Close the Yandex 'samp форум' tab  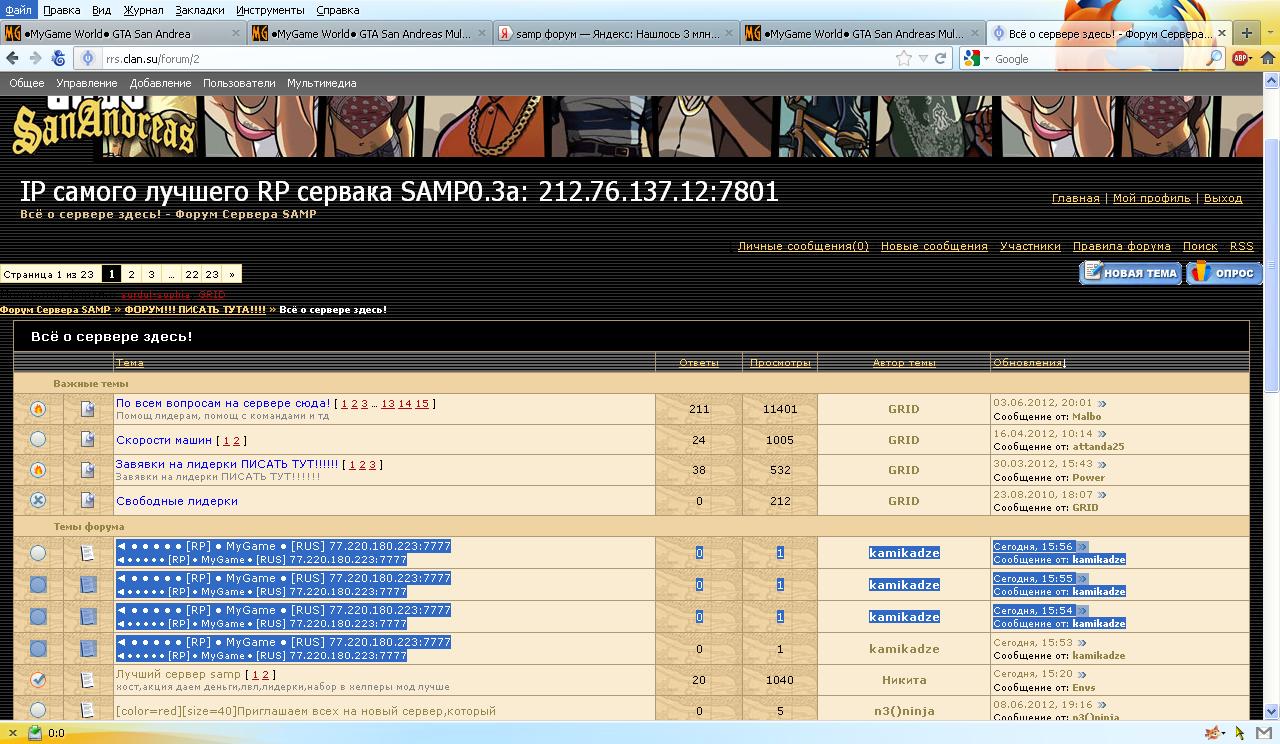tap(729, 33)
